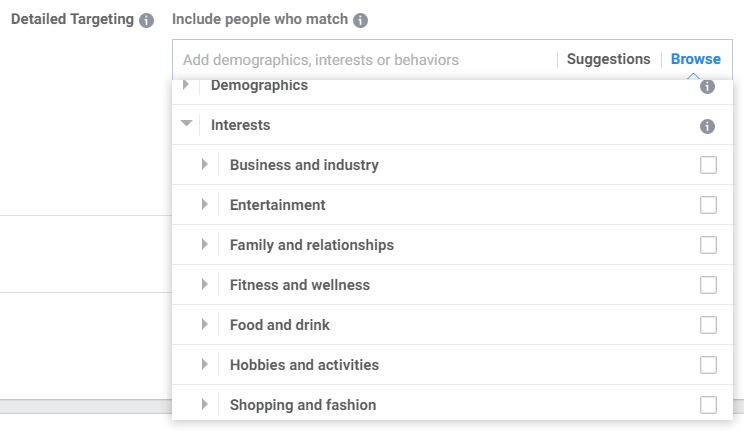744x431 pixels.
Task: Collapse the Interests category arrow
Action: (186, 123)
